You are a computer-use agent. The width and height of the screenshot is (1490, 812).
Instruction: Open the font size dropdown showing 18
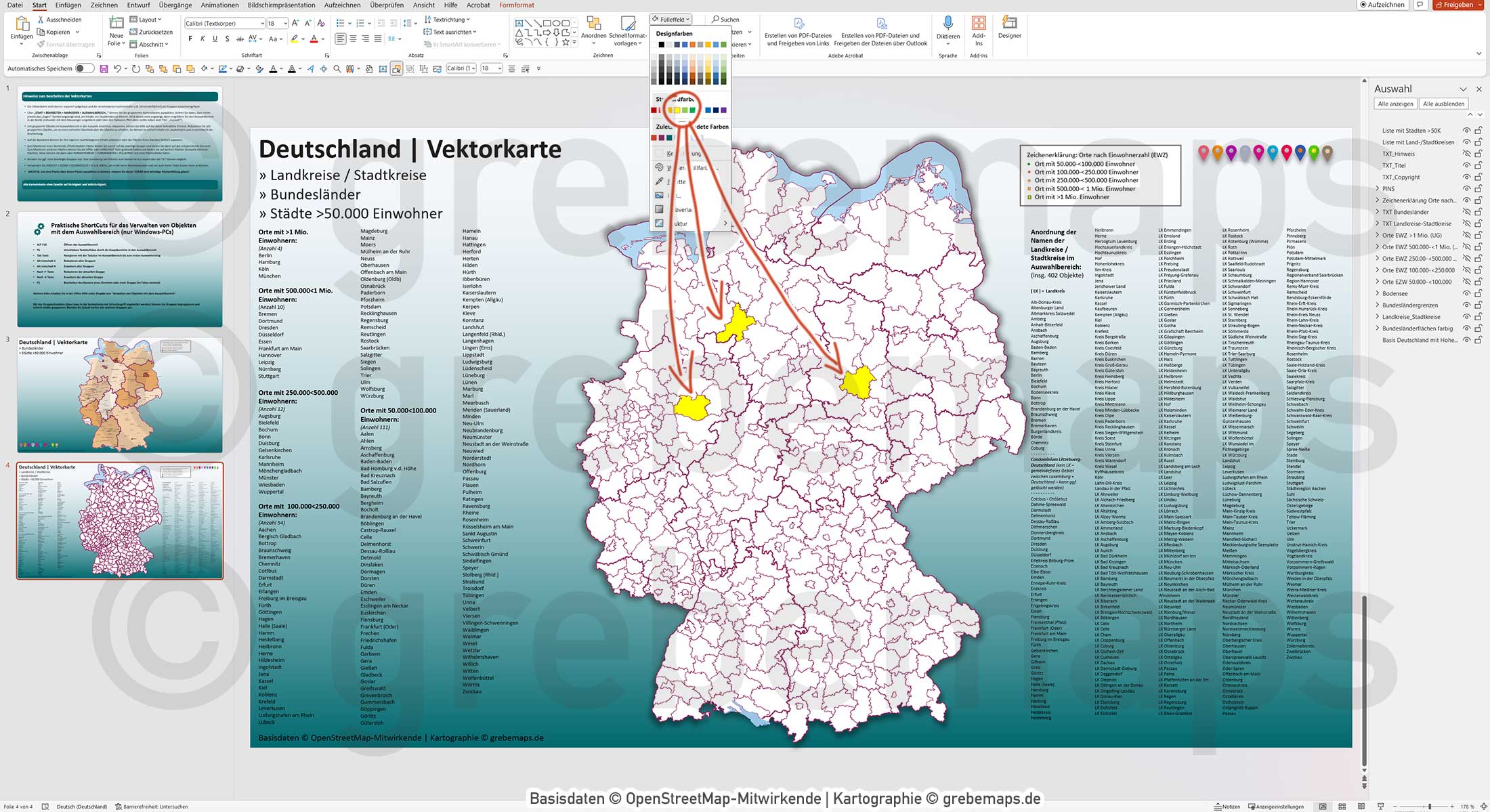tap(279, 22)
